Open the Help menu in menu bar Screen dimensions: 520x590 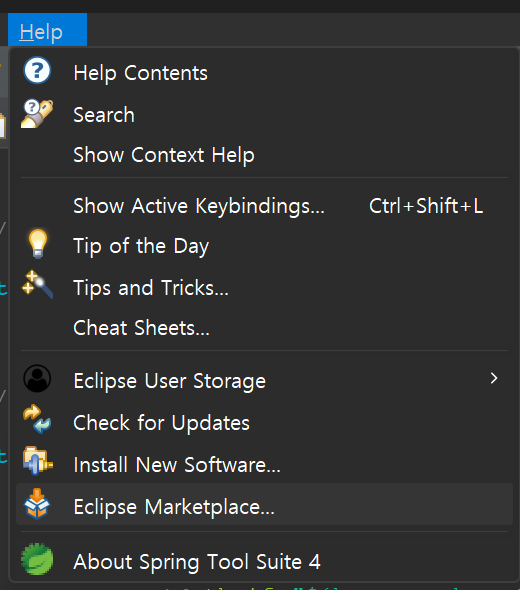pyautogui.click(x=47, y=30)
